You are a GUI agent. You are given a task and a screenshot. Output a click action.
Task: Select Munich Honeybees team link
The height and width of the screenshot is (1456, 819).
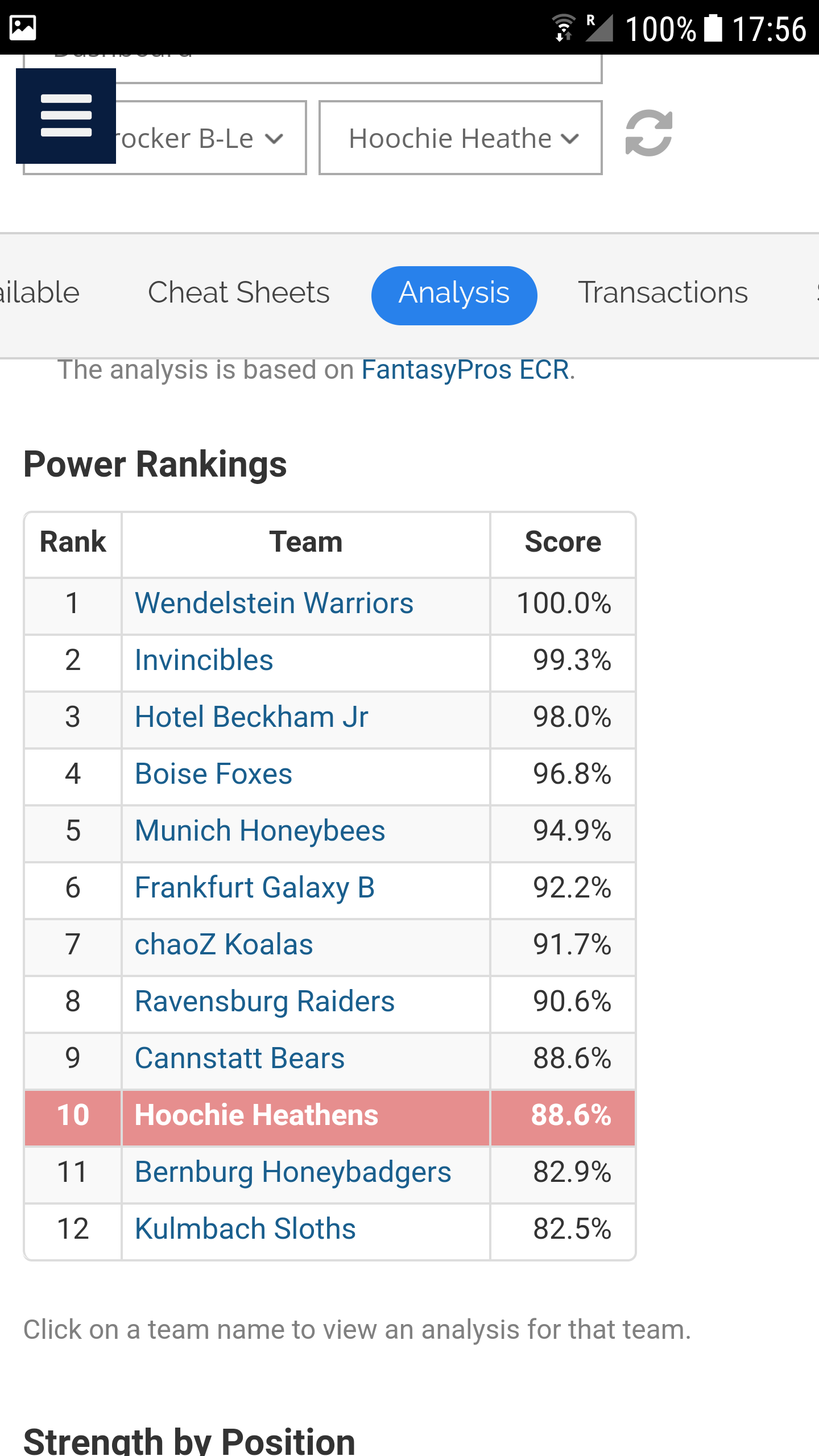[260, 831]
